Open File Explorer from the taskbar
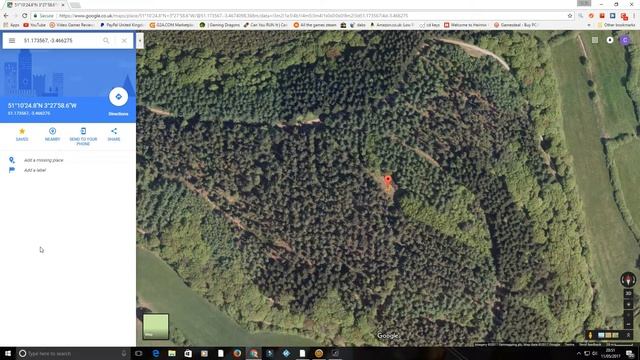This screenshot has width=640, height=360. 172,353
